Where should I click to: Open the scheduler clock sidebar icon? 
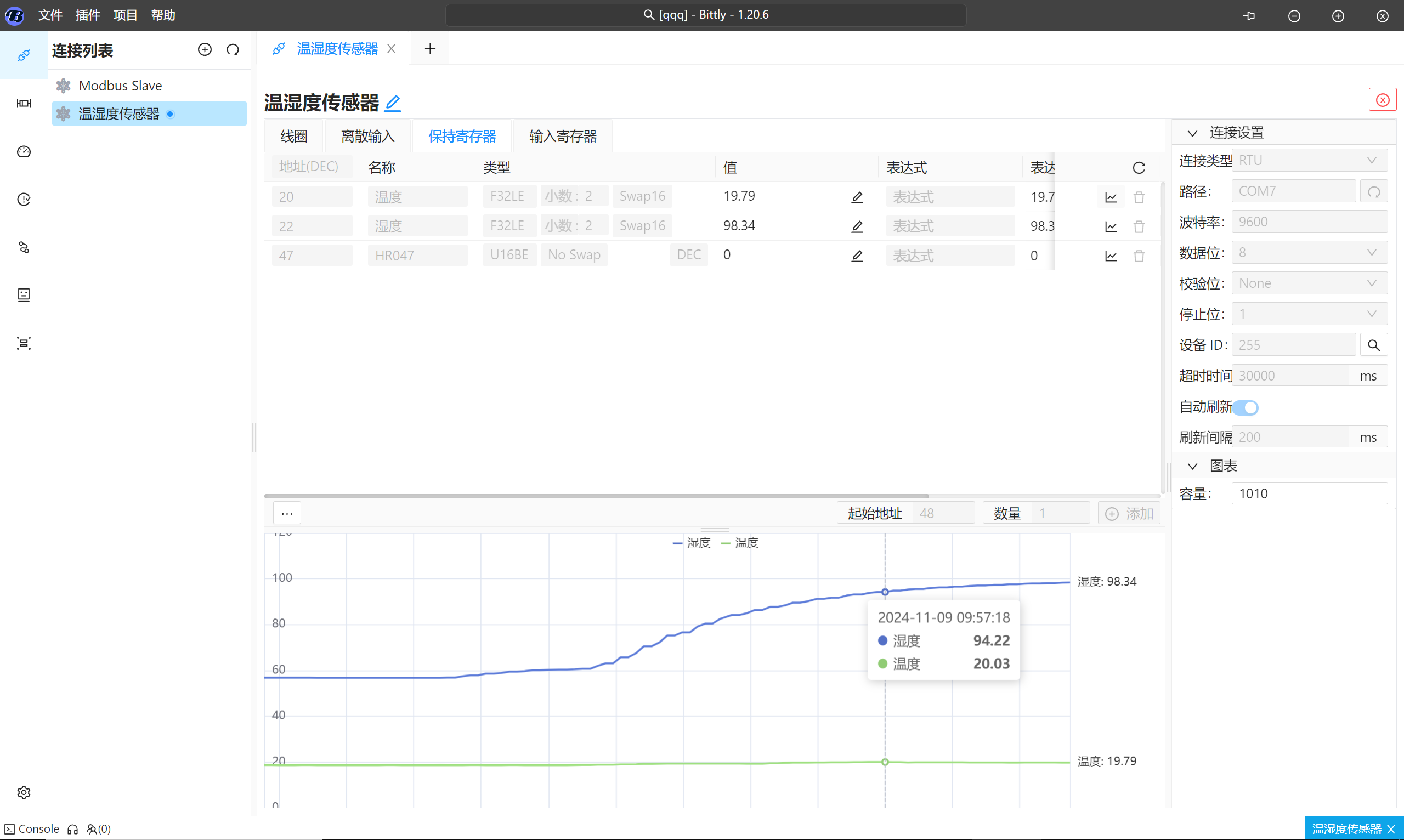[x=24, y=199]
